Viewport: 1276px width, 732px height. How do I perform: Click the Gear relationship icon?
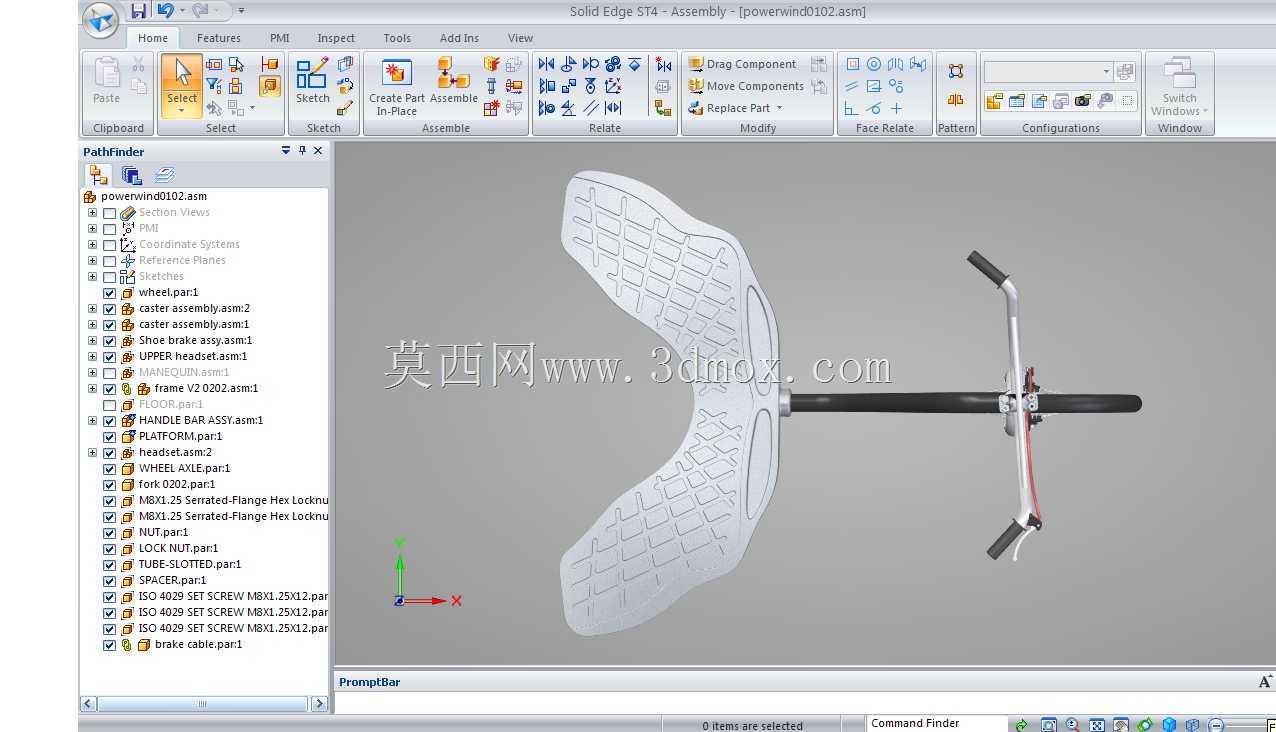coord(613,64)
